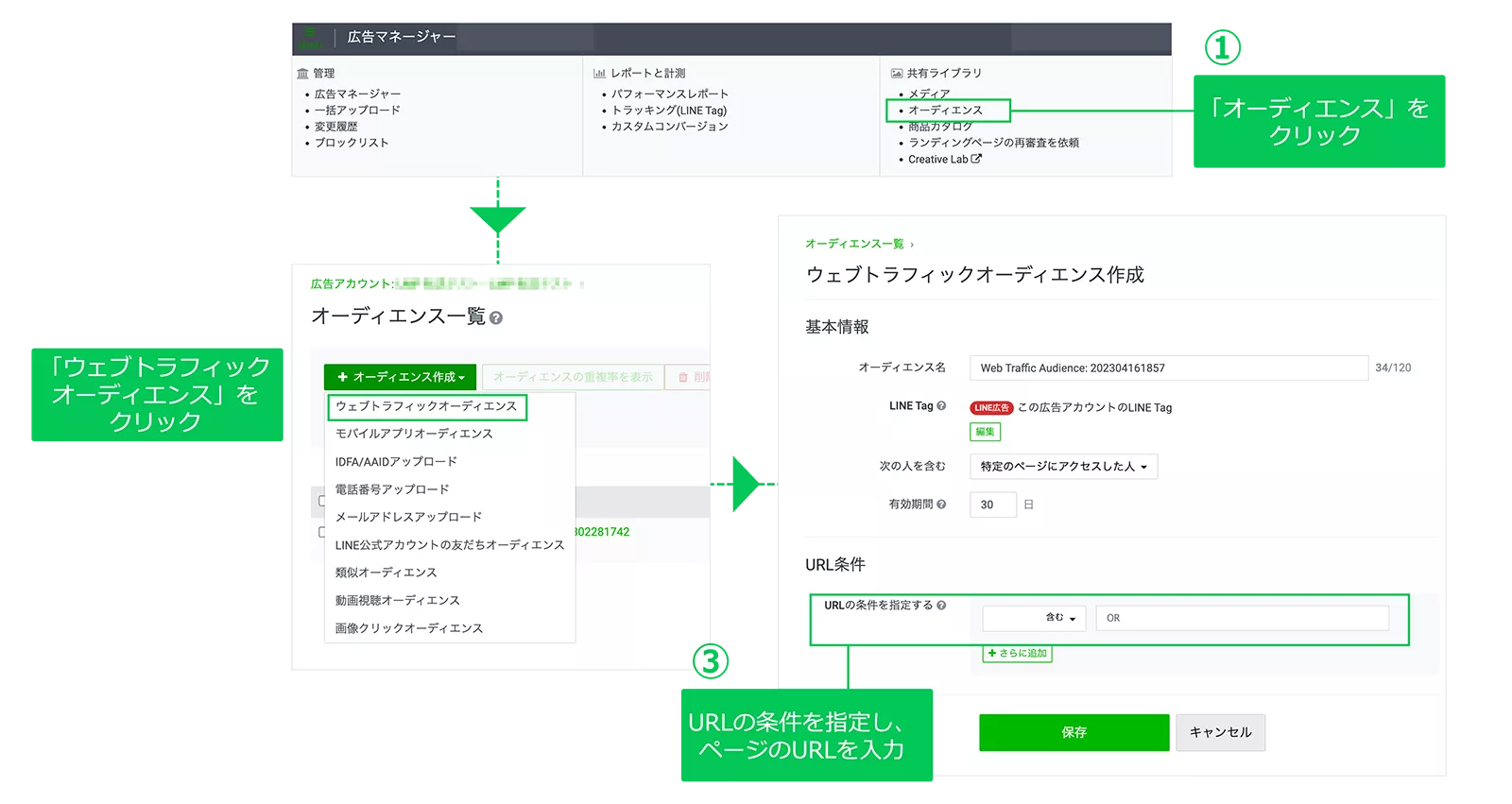Click the green 保存 button
1512x804 pixels.
(1074, 732)
